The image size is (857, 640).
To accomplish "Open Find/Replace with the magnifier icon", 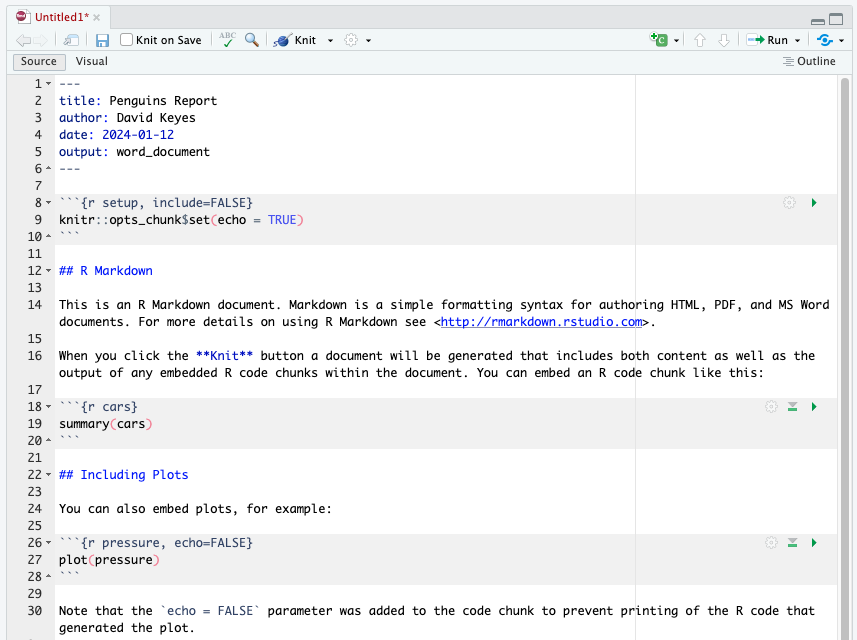I will pos(251,40).
